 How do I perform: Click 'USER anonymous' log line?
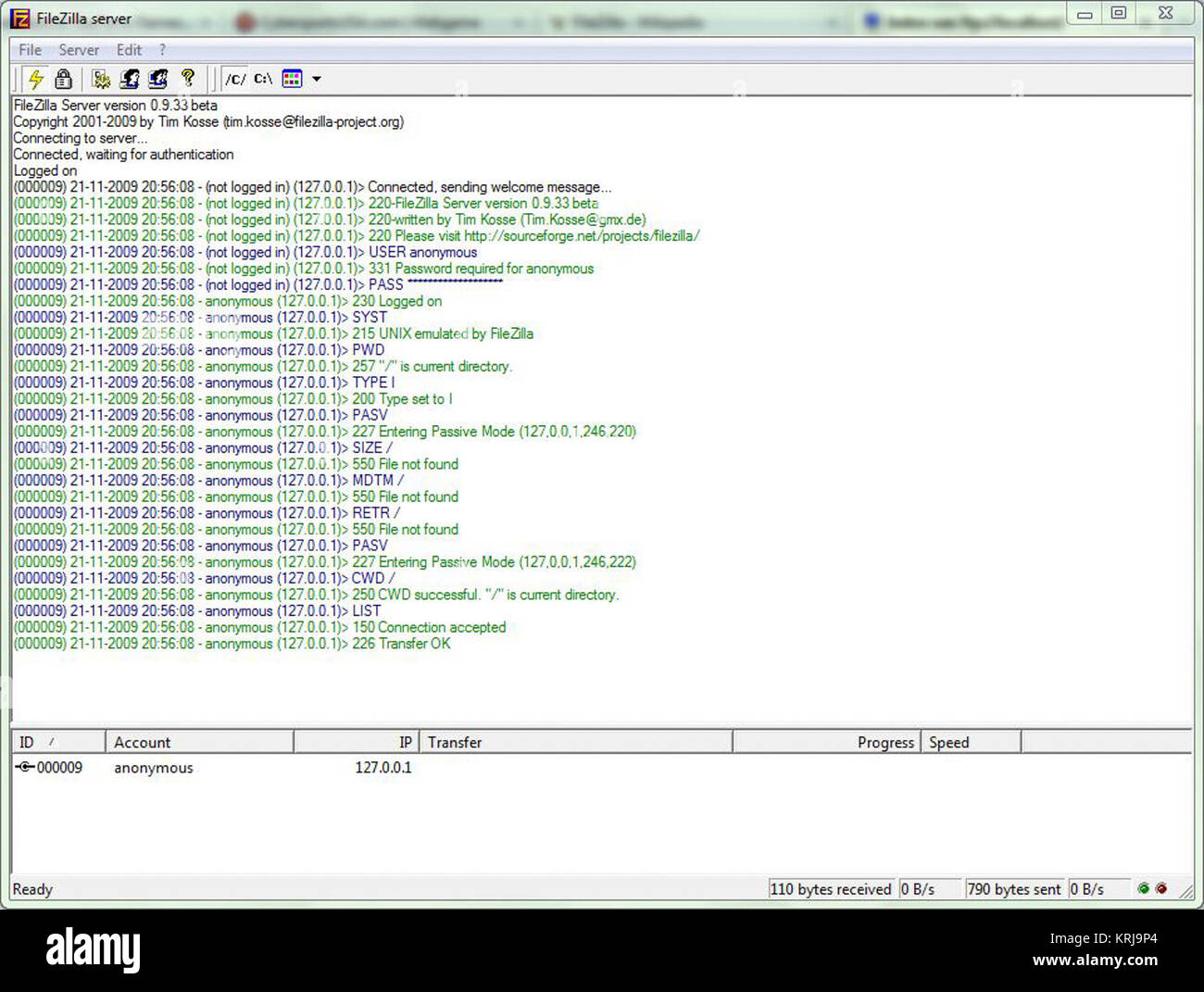tap(245, 252)
